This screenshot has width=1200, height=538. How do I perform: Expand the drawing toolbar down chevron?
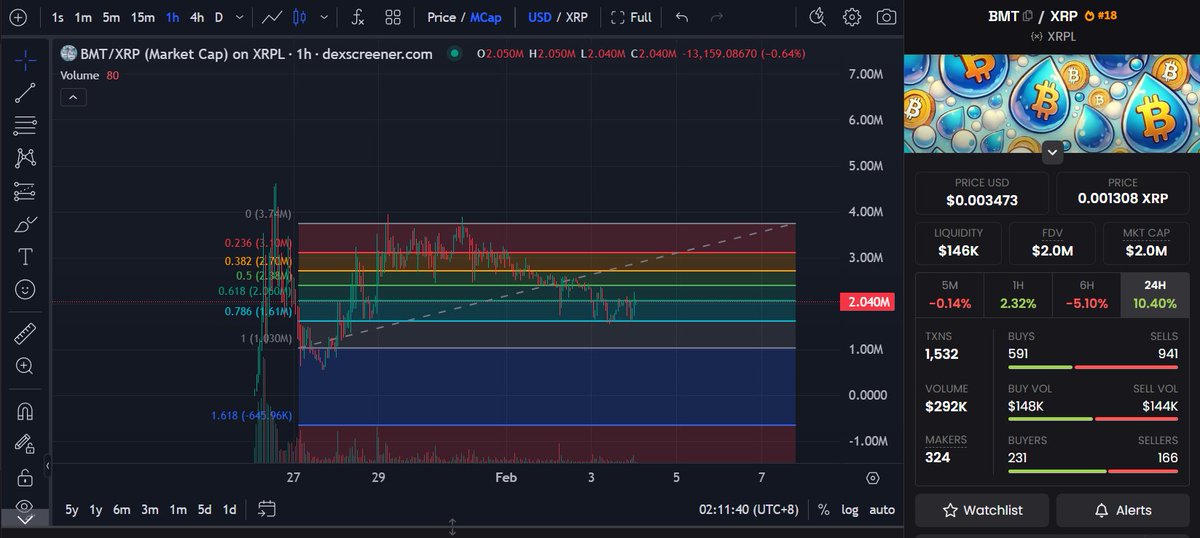(x=26, y=519)
